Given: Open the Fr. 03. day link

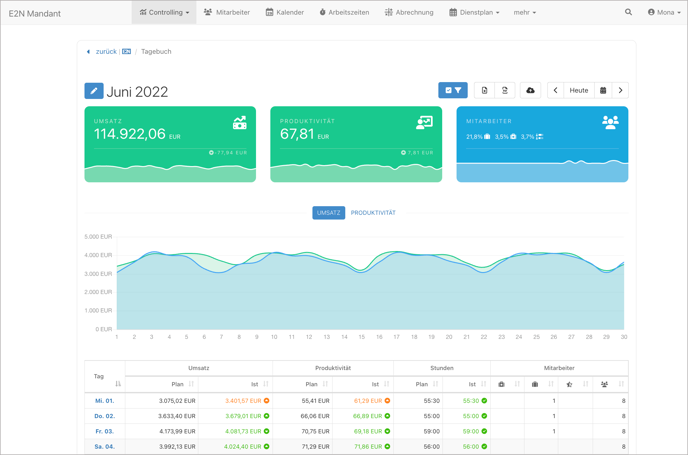Looking at the screenshot, I should click(104, 431).
